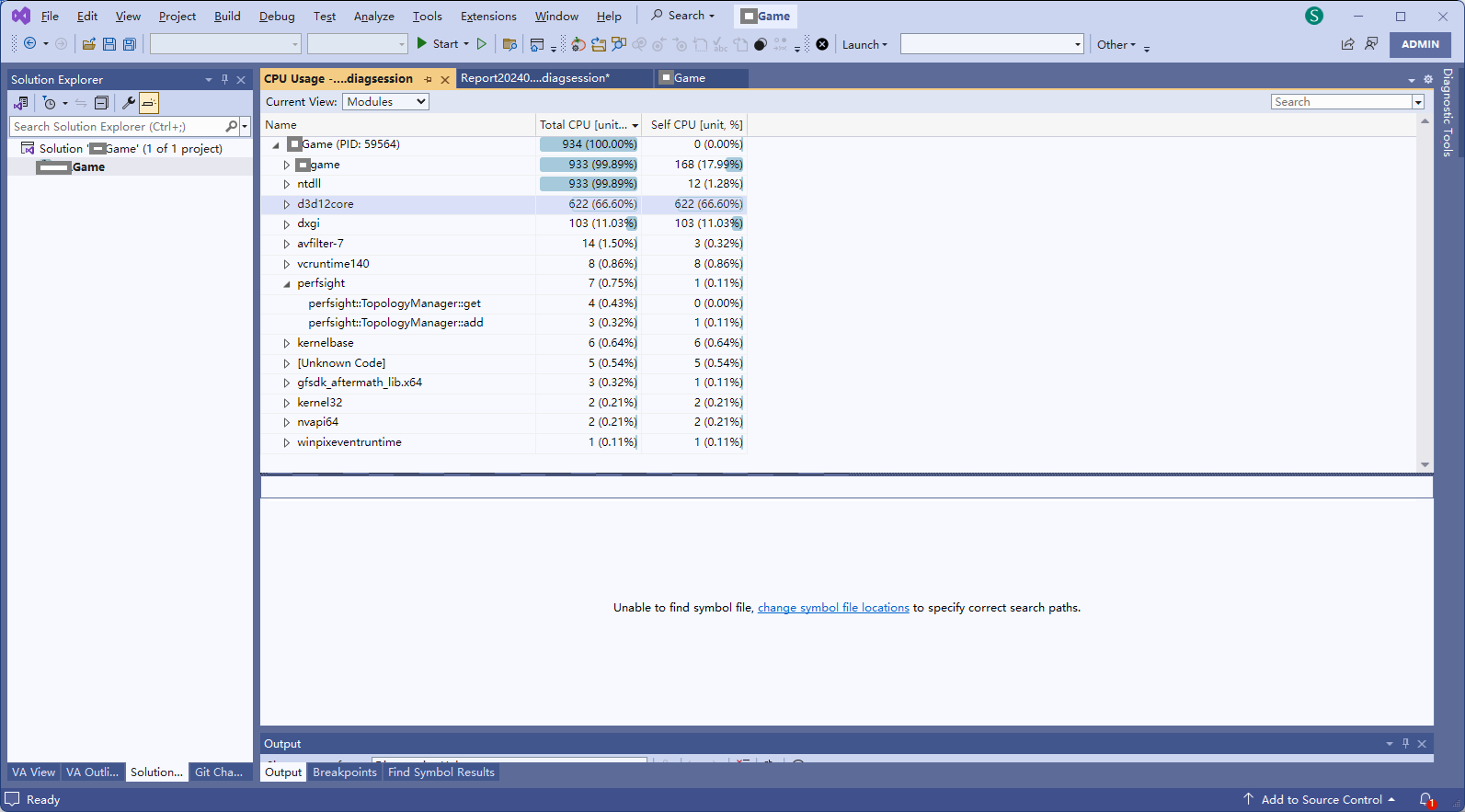This screenshot has width=1465, height=812.
Task: Collapse the perfsight module row
Action: click(286, 283)
